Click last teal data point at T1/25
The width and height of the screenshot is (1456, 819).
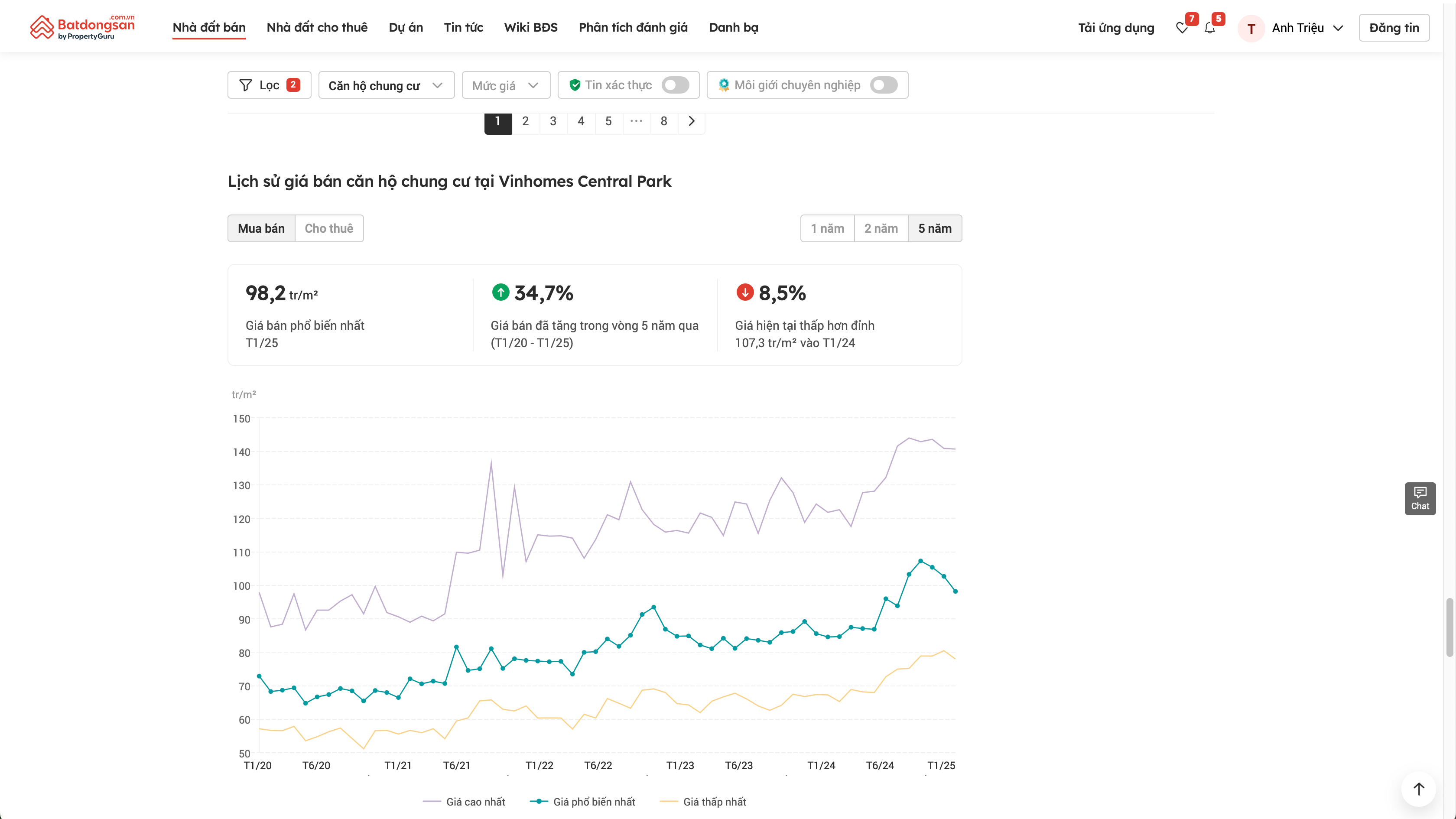955,591
